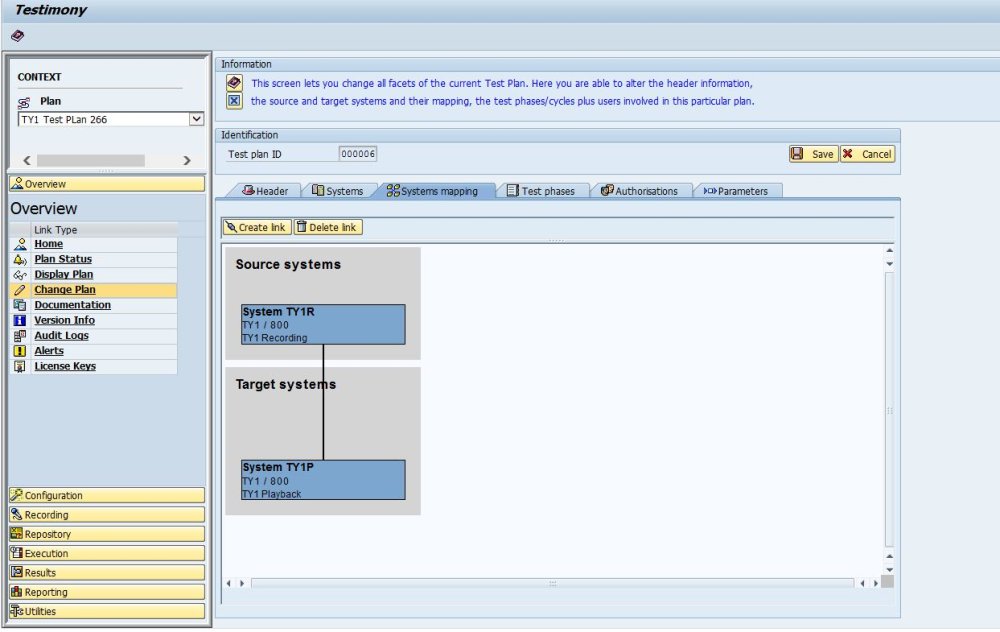Viewport: 1000px width, 632px height.
Task: Expand the Repository section
Action: click(x=107, y=534)
